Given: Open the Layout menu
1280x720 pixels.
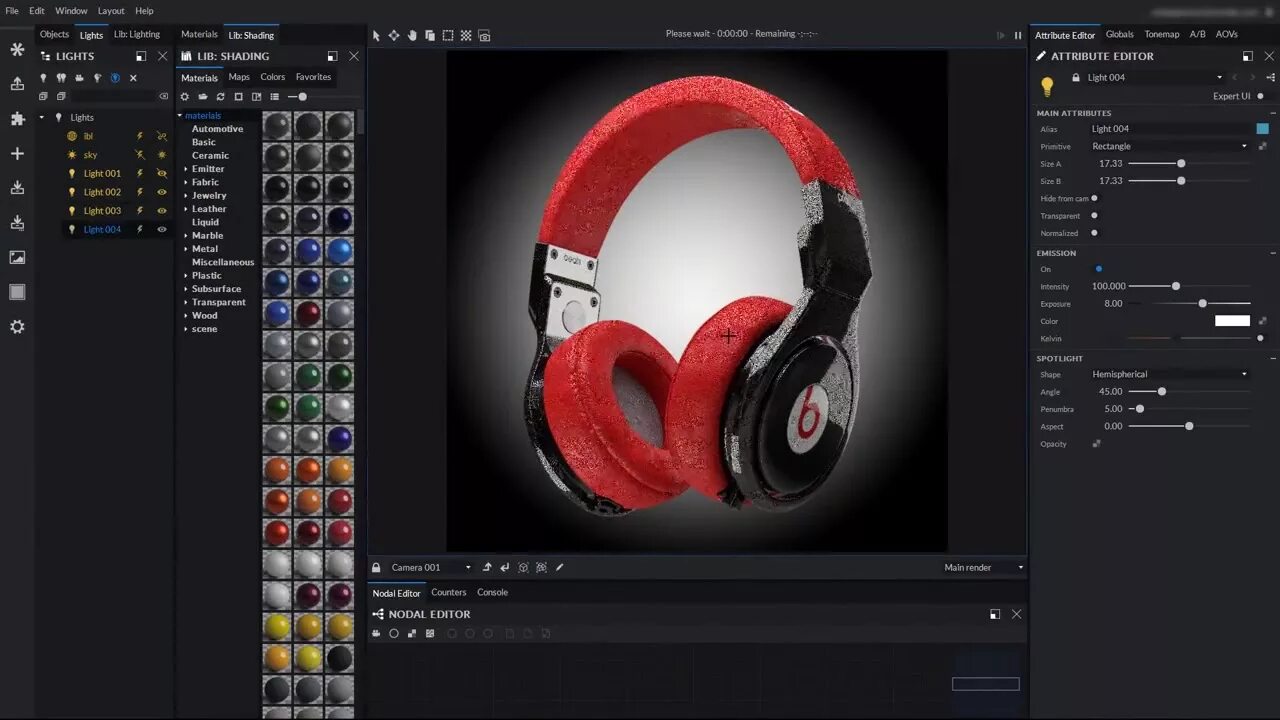Looking at the screenshot, I should (111, 10).
